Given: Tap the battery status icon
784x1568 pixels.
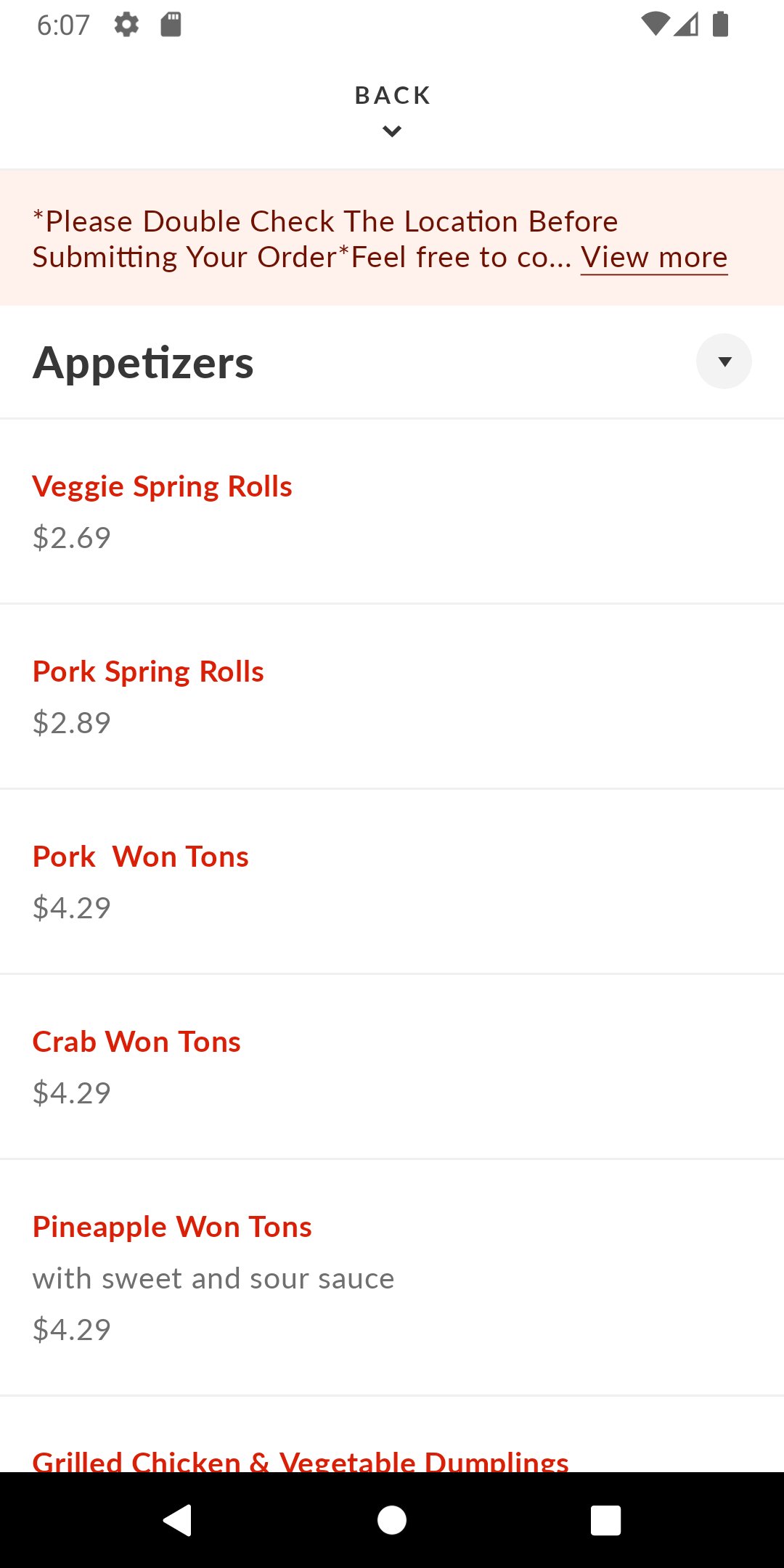Looking at the screenshot, I should point(720,25).
